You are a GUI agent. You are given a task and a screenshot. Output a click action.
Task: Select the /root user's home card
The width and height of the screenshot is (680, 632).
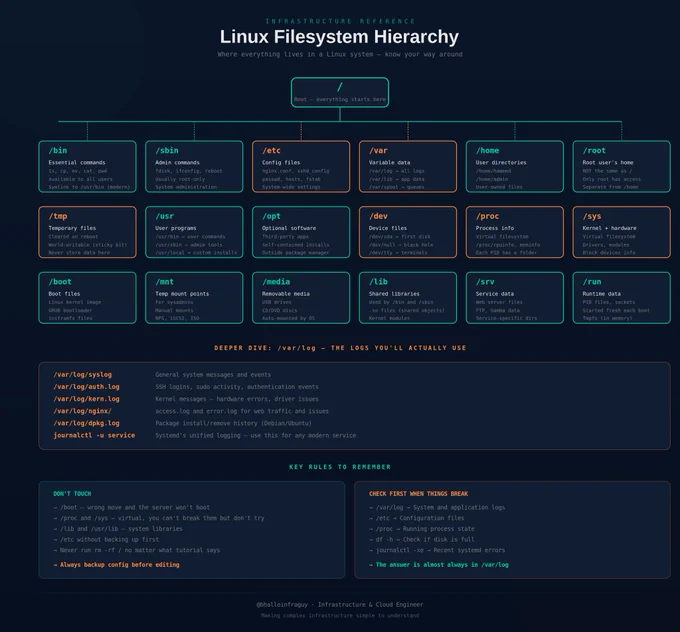[621, 167]
